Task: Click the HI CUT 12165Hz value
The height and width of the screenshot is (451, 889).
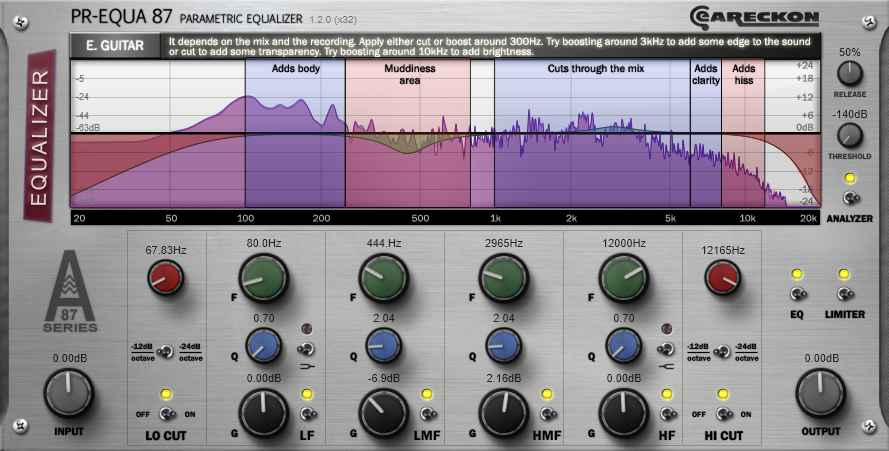Action: click(x=722, y=250)
